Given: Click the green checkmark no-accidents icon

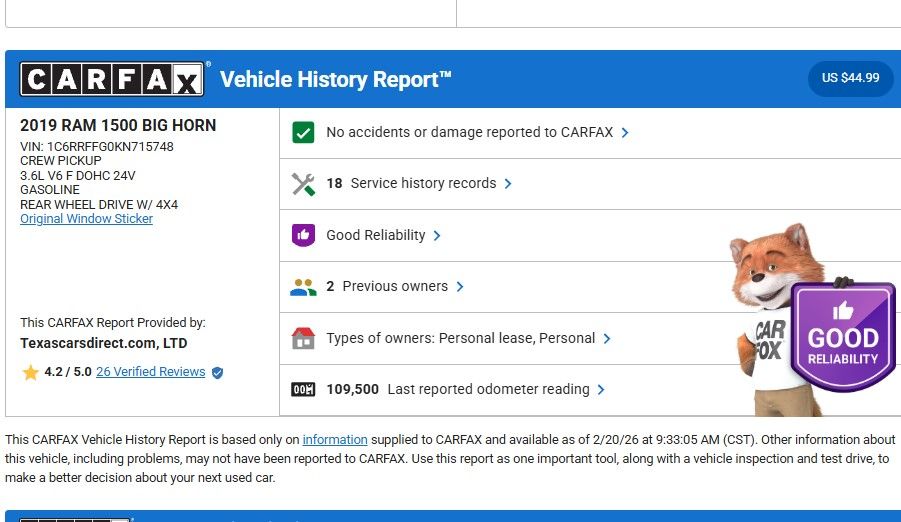Looking at the screenshot, I should tap(303, 132).
